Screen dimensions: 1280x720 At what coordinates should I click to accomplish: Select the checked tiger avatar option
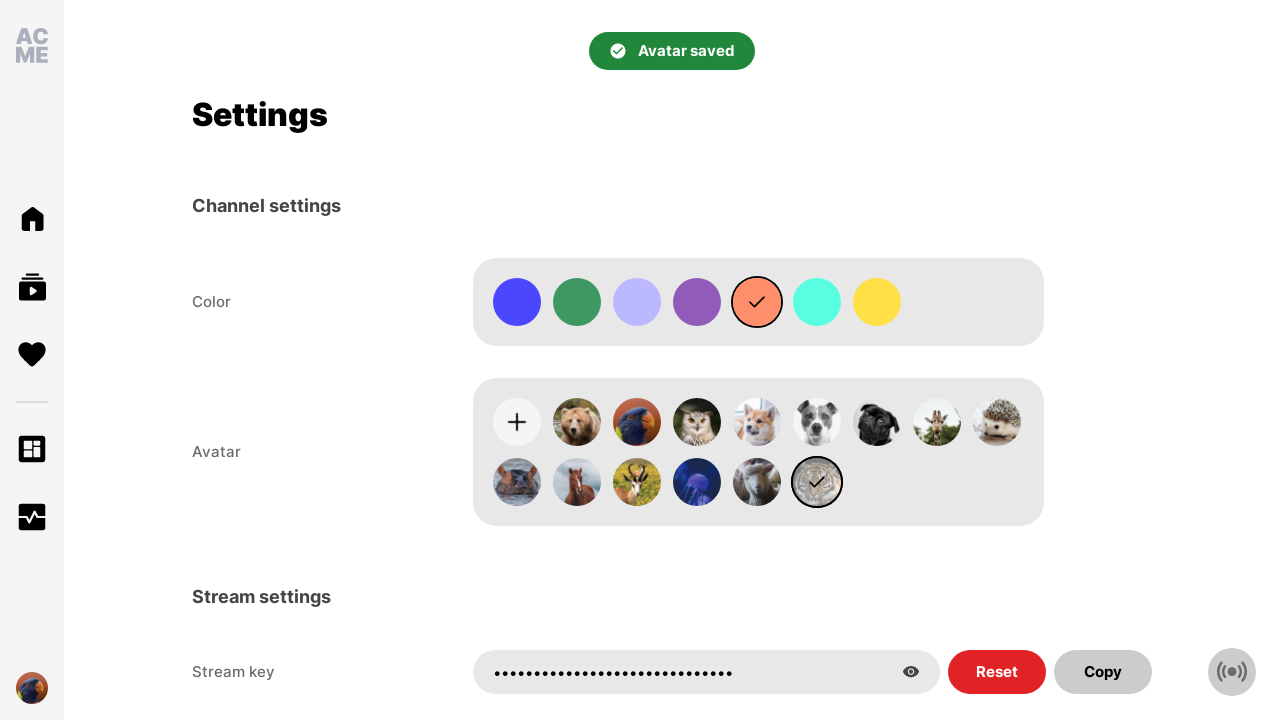click(x=817, y=482)
